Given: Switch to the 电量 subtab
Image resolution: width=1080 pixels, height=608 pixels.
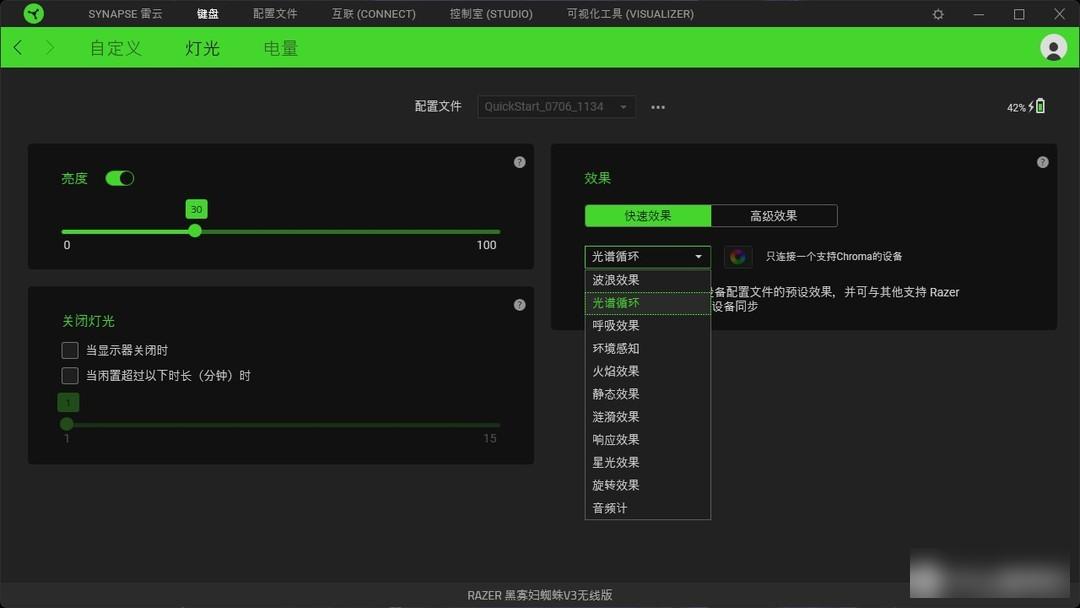Looking at the screenshot, I should click(281, 48).
